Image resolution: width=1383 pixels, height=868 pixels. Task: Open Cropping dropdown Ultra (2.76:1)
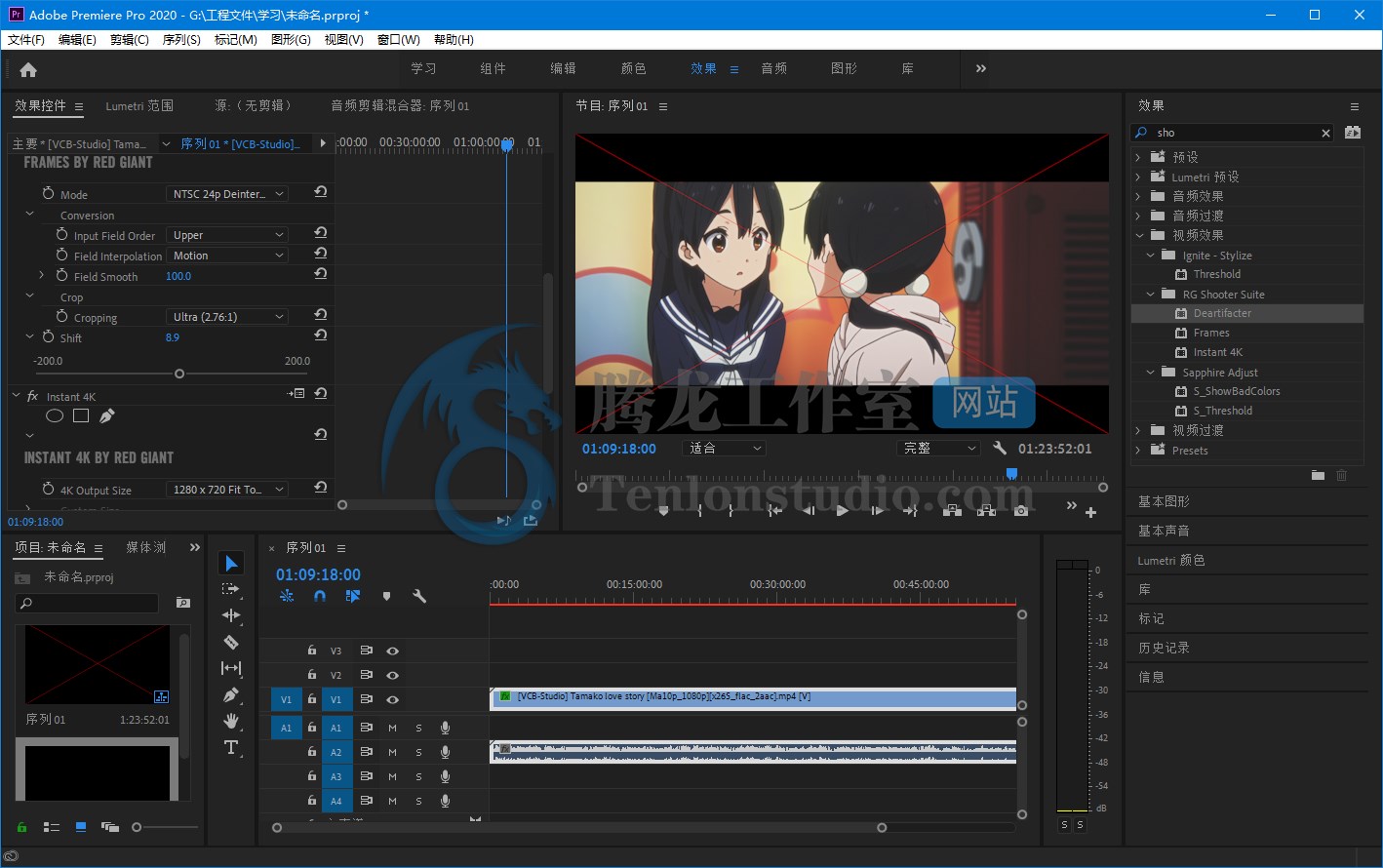pyautogui.click(x=226, y=317)
